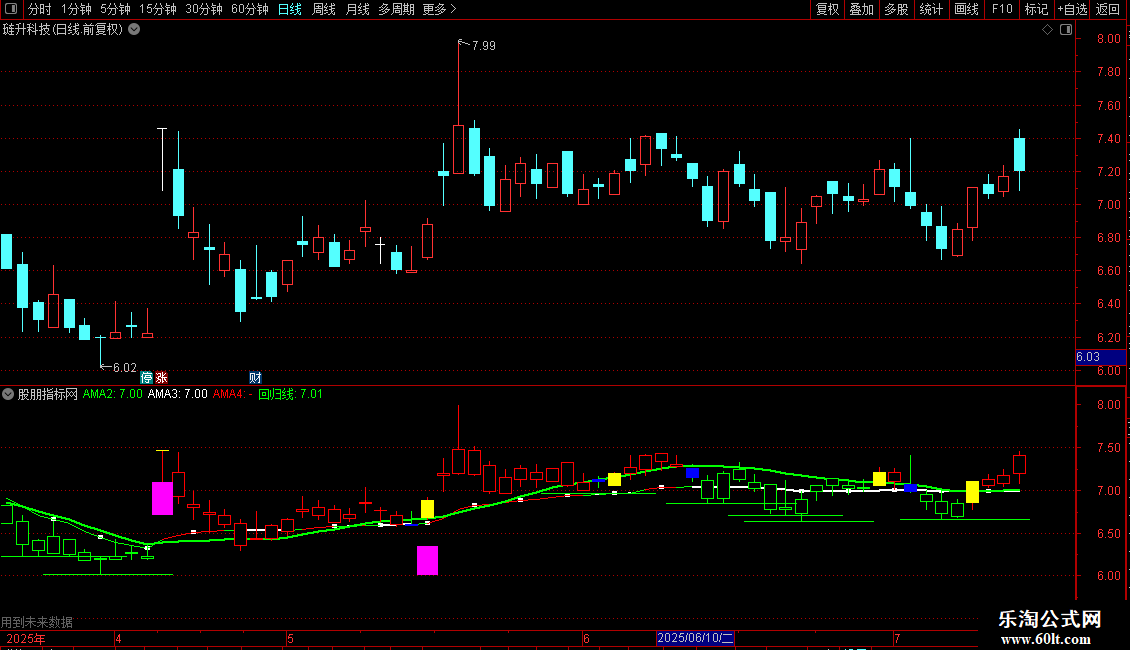Click the 2025年 label on timeline
The image size is (1130, 650).
(x=26, y=638)
